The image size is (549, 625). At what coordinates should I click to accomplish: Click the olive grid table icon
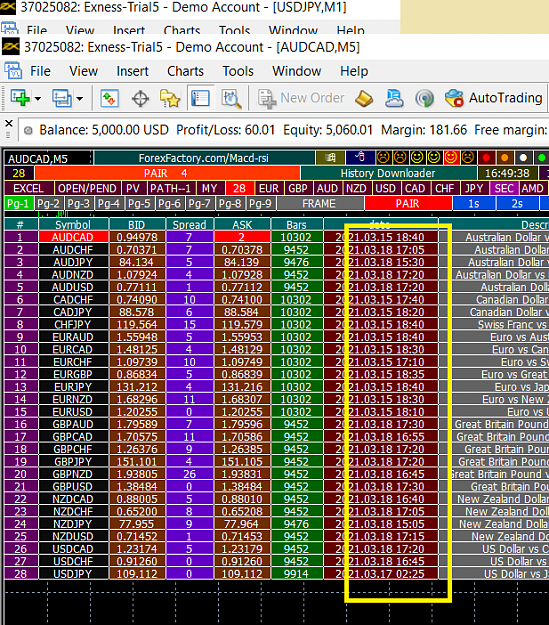click(331, 158)
